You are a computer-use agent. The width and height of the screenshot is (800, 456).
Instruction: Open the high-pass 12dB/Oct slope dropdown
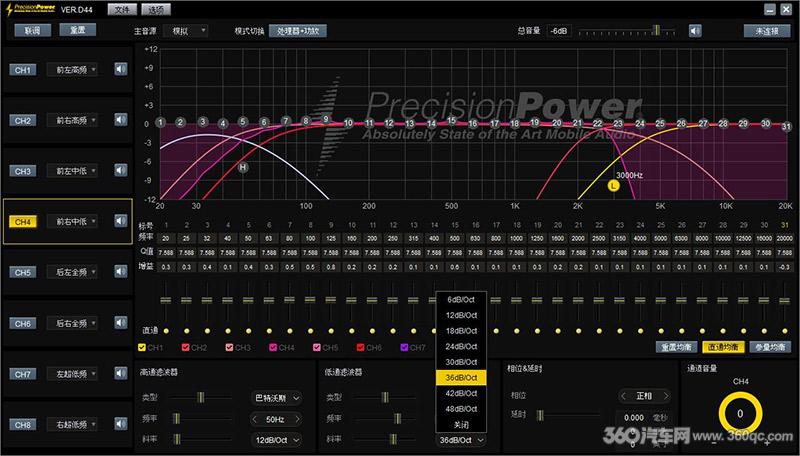pos(276,440)
